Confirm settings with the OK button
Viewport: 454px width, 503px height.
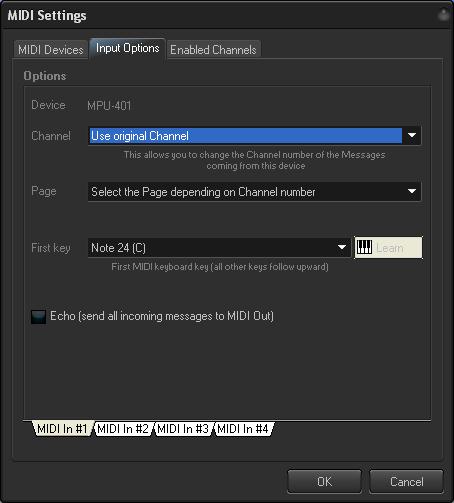click(324, 481)
